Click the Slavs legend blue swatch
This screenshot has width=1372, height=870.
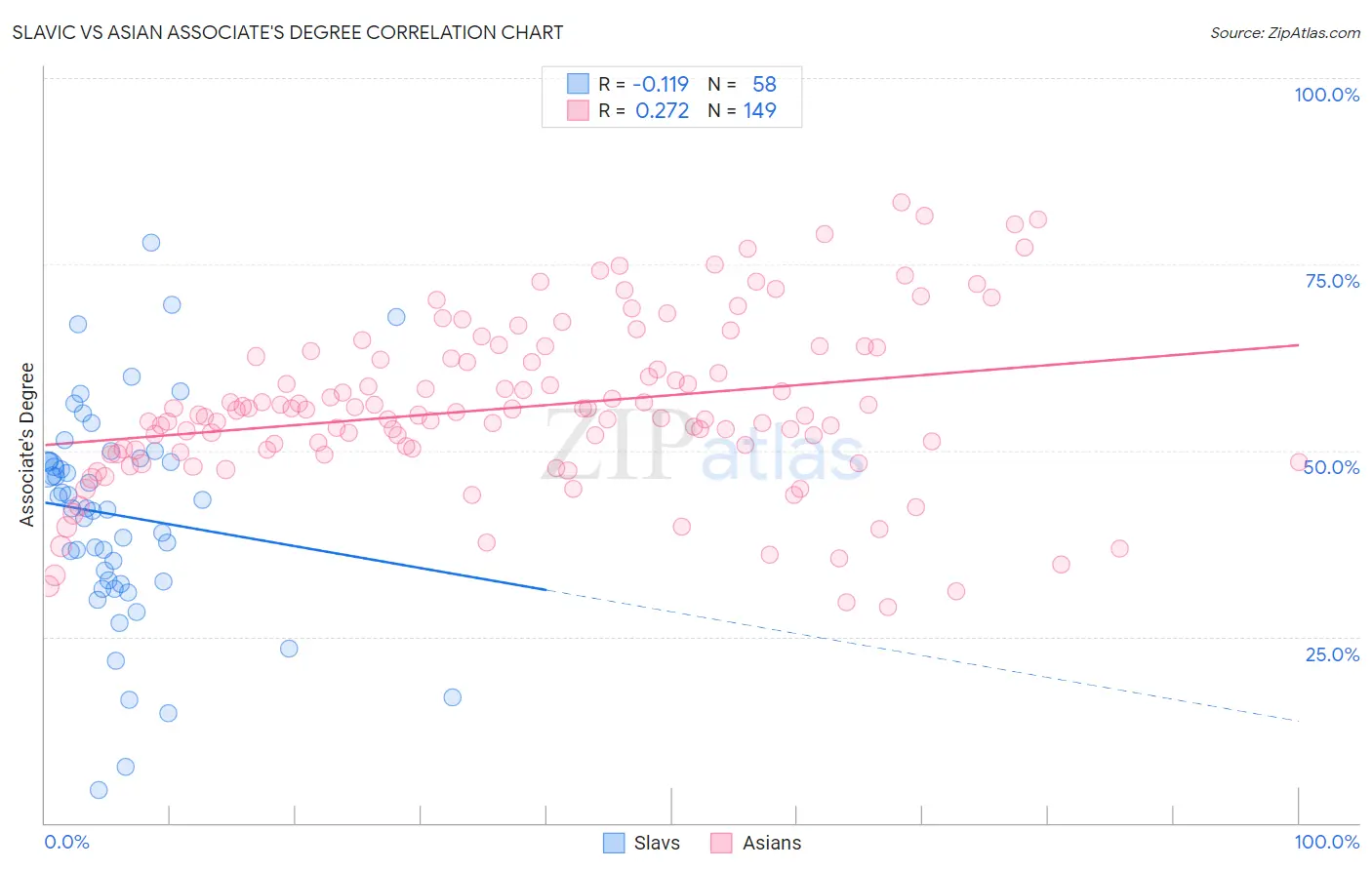(614, 843)
